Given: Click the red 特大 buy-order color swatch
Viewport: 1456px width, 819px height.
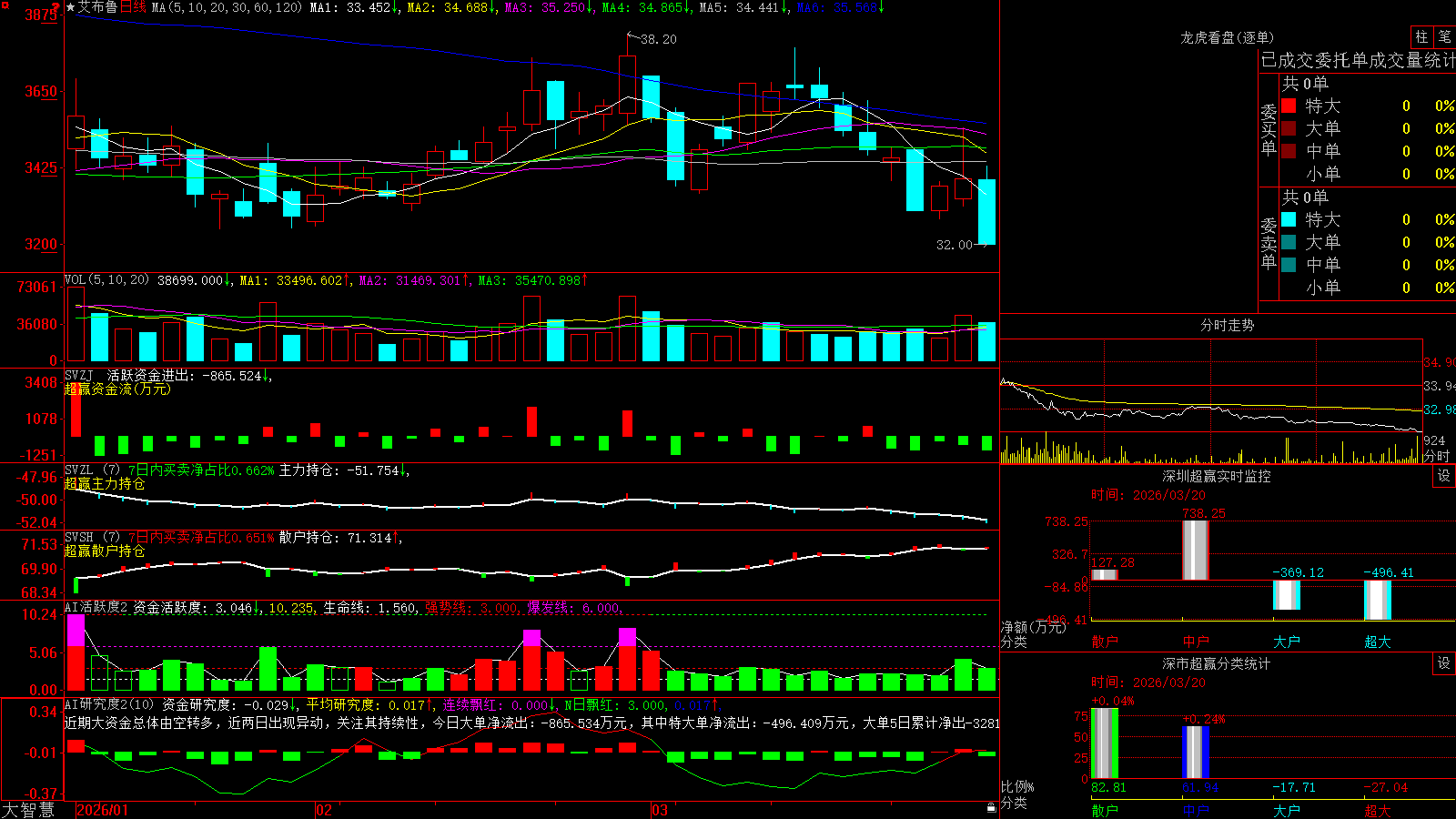Looking at the screenshot, I should [x=1289, y=106].
